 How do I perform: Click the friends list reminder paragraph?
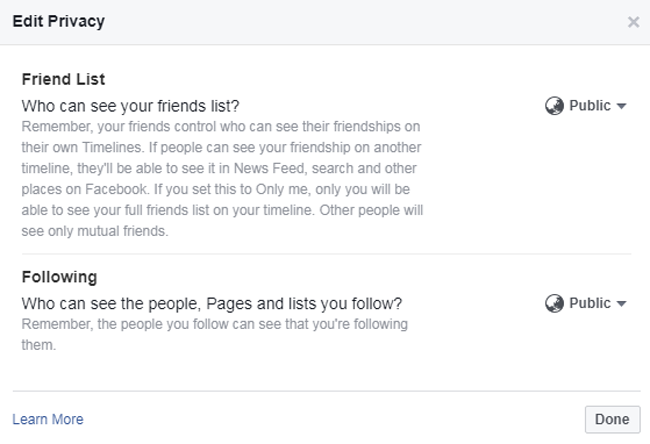tap(222, 179)
